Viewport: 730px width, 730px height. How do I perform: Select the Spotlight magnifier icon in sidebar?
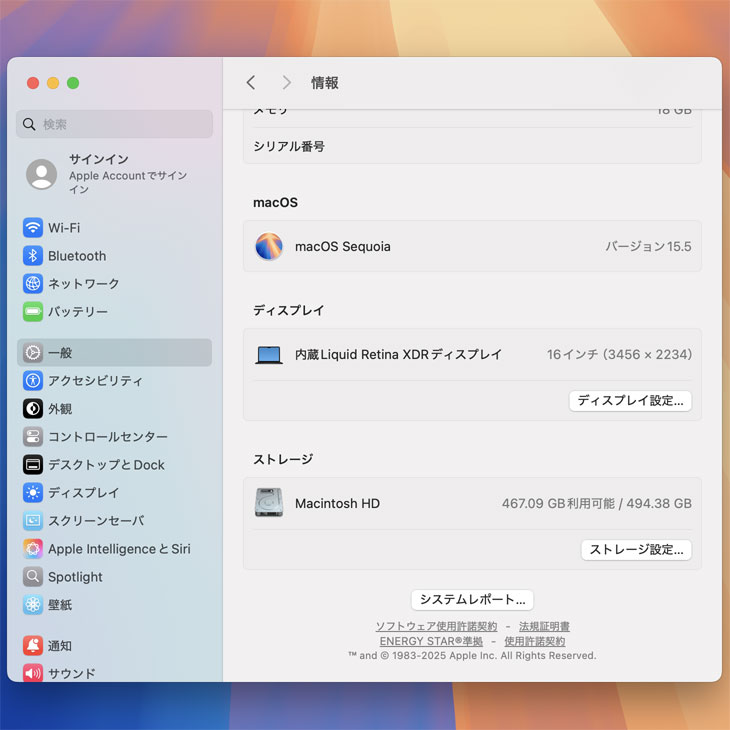click(33, 577)
